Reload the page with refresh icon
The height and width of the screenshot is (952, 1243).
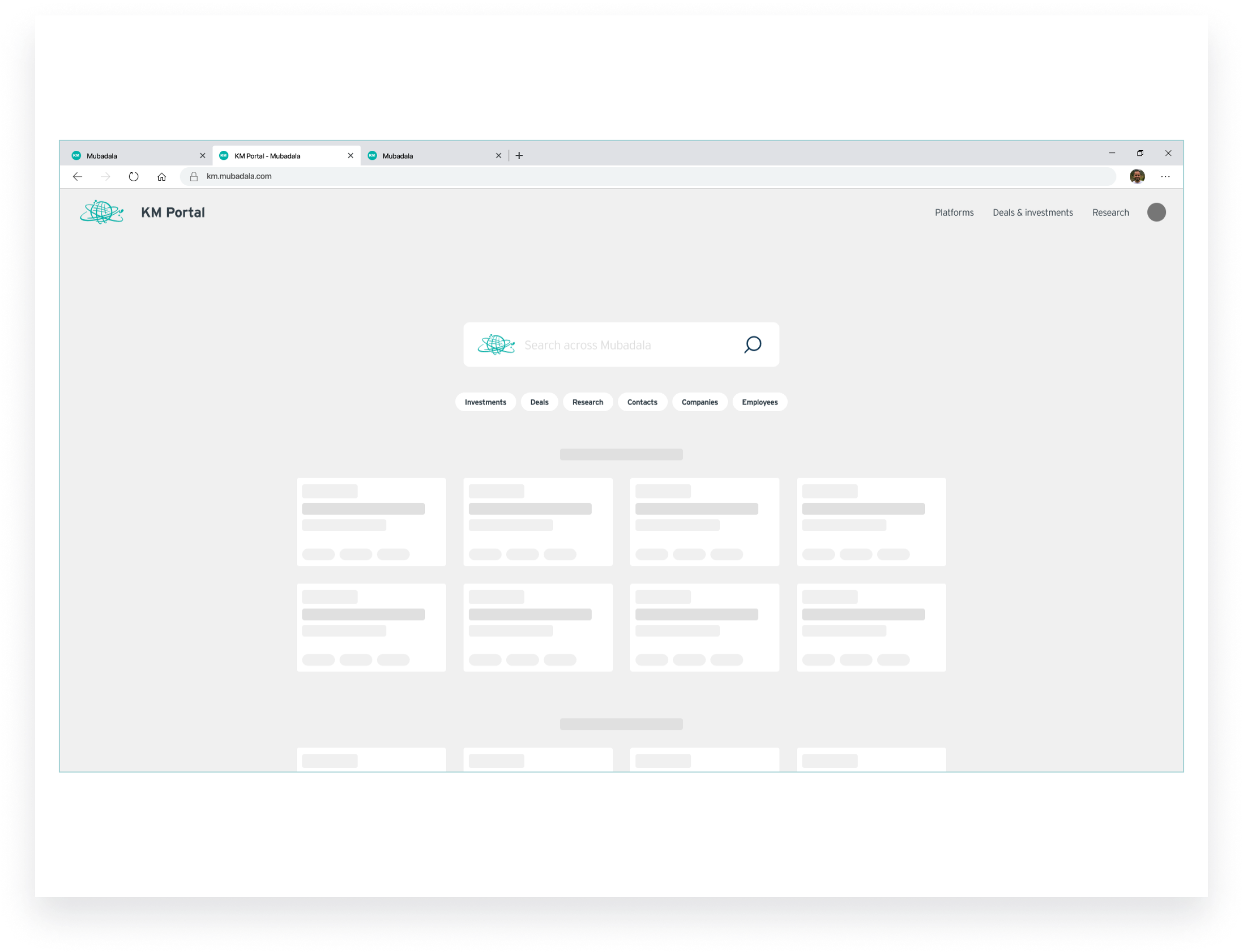[134, 177]
